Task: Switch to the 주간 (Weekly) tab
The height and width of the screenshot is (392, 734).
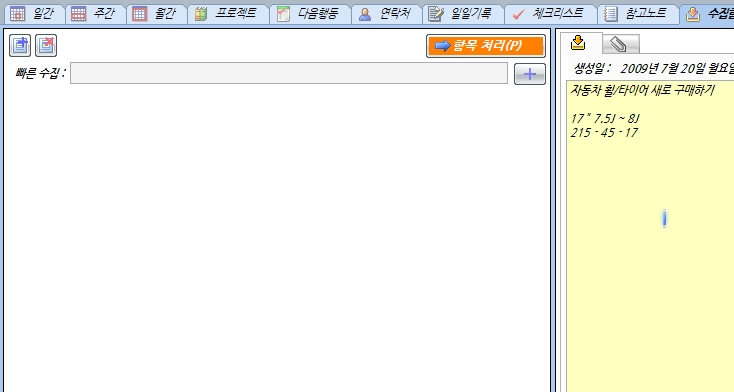Action: (x=95, y=14)
